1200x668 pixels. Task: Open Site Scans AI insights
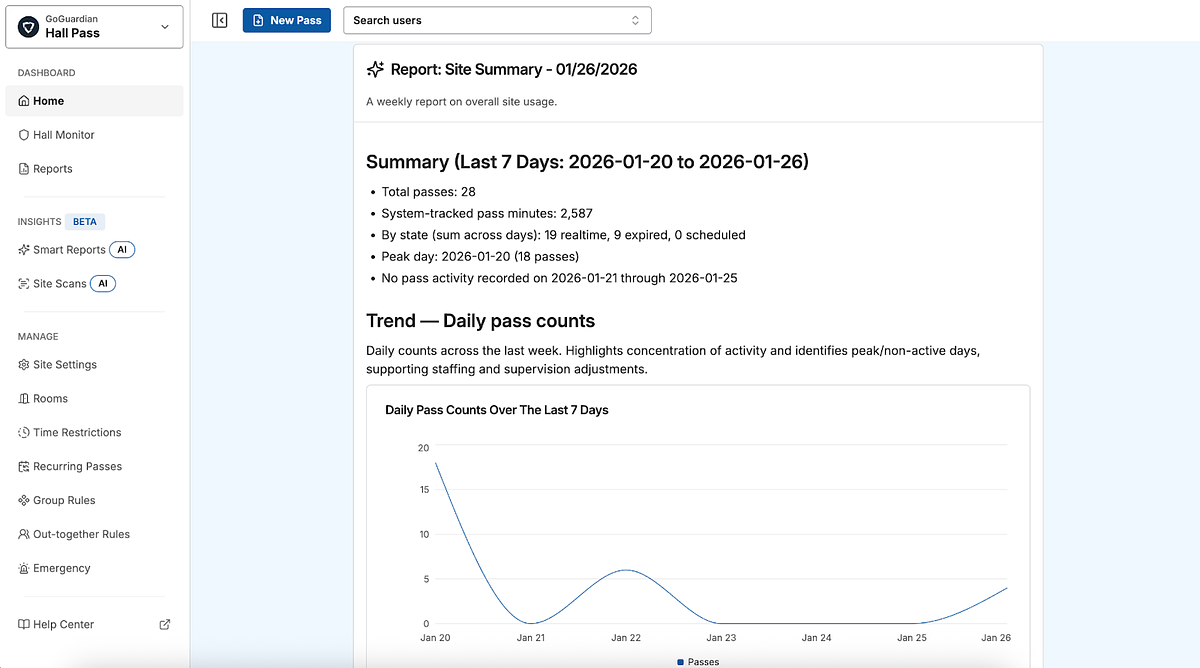click(x=60, y=284)
